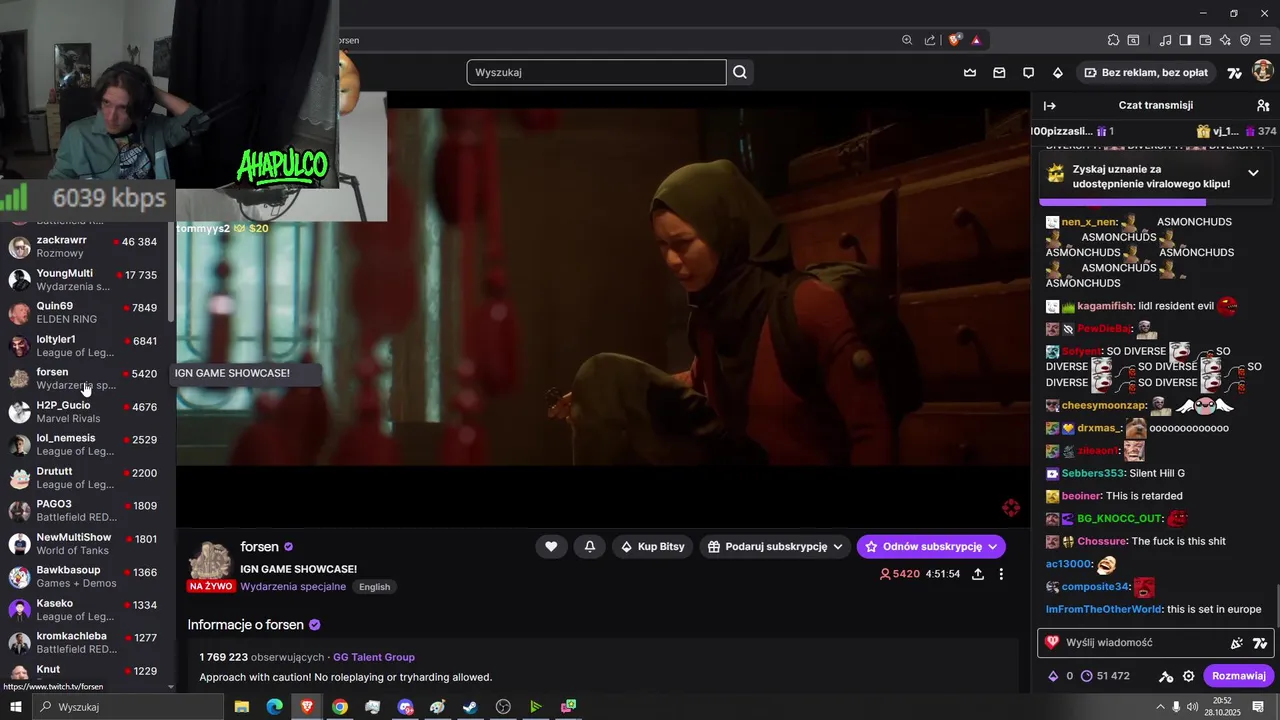Open Steam from taskbar

[470, 707]
